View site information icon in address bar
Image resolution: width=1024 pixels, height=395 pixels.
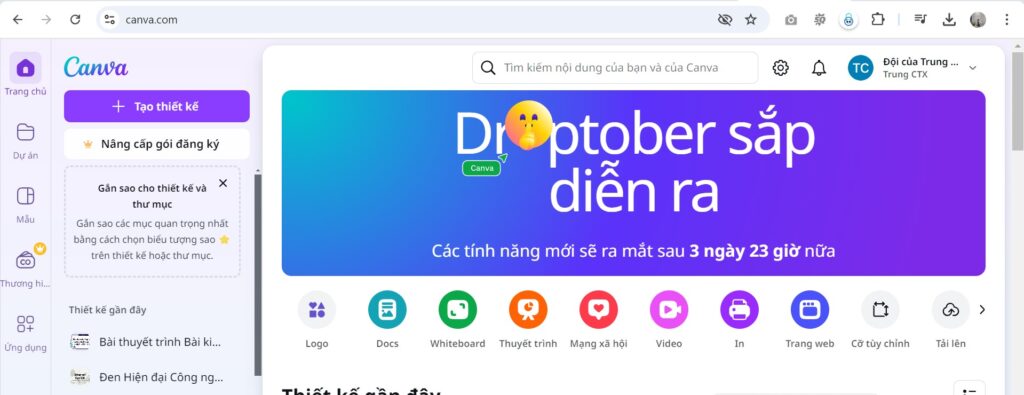point(110,20)
